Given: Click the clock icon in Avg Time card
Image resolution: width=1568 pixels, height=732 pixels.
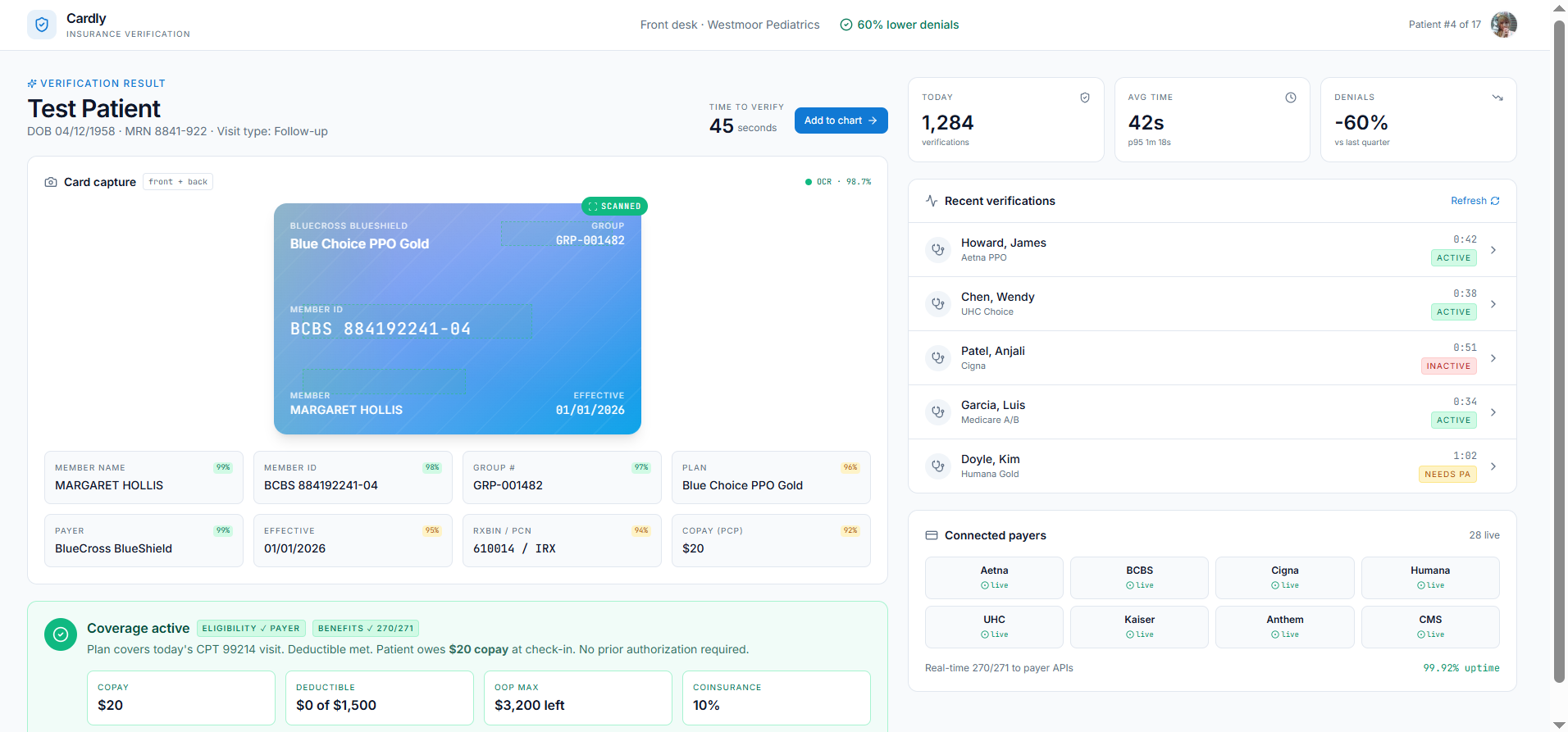Looking at the screenshot, I should [1290, 98].
